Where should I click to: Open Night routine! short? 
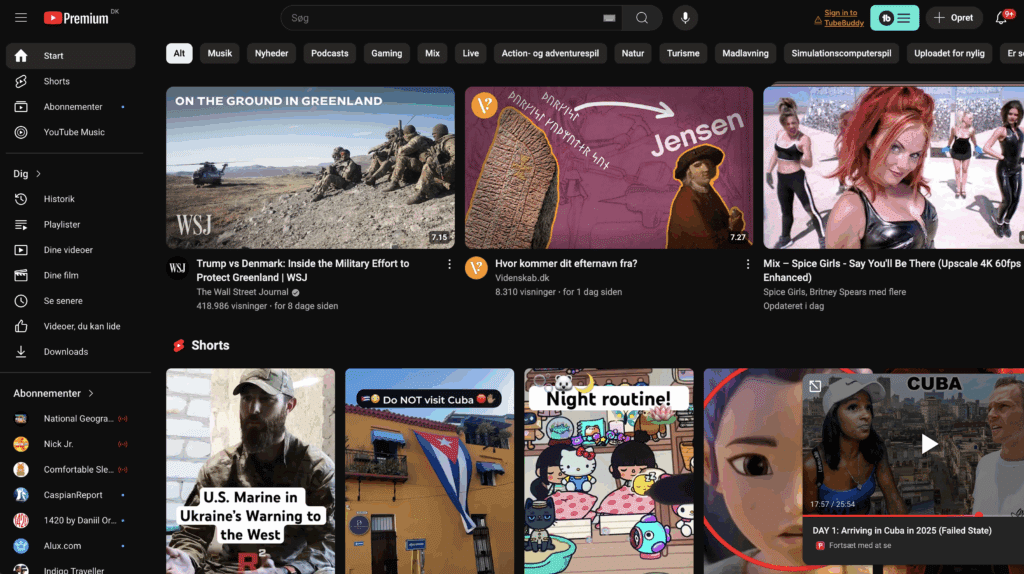tap(609, 471)
